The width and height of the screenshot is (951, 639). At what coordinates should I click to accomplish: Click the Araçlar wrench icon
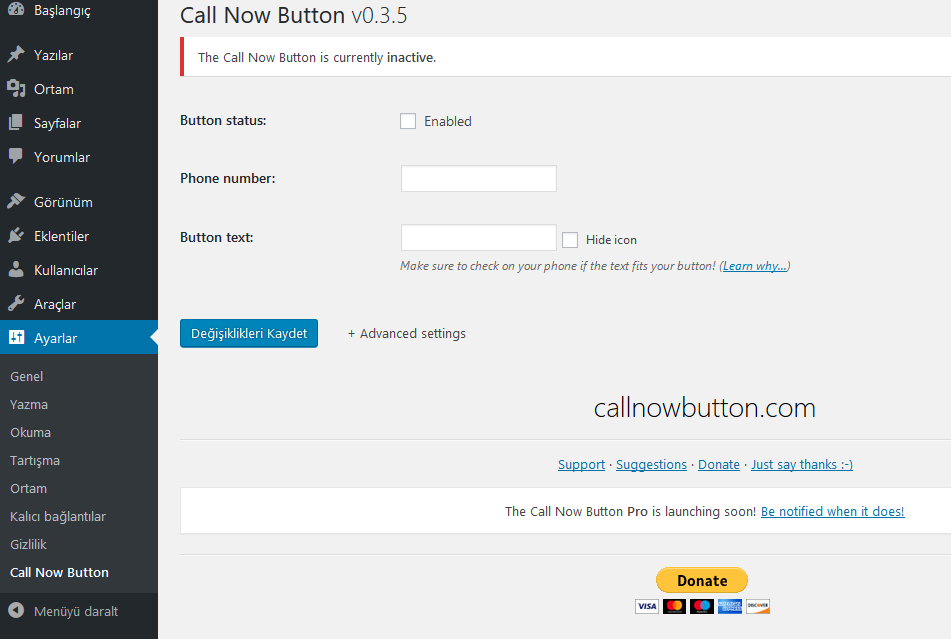pyautogui.click(x=16, y=303)
